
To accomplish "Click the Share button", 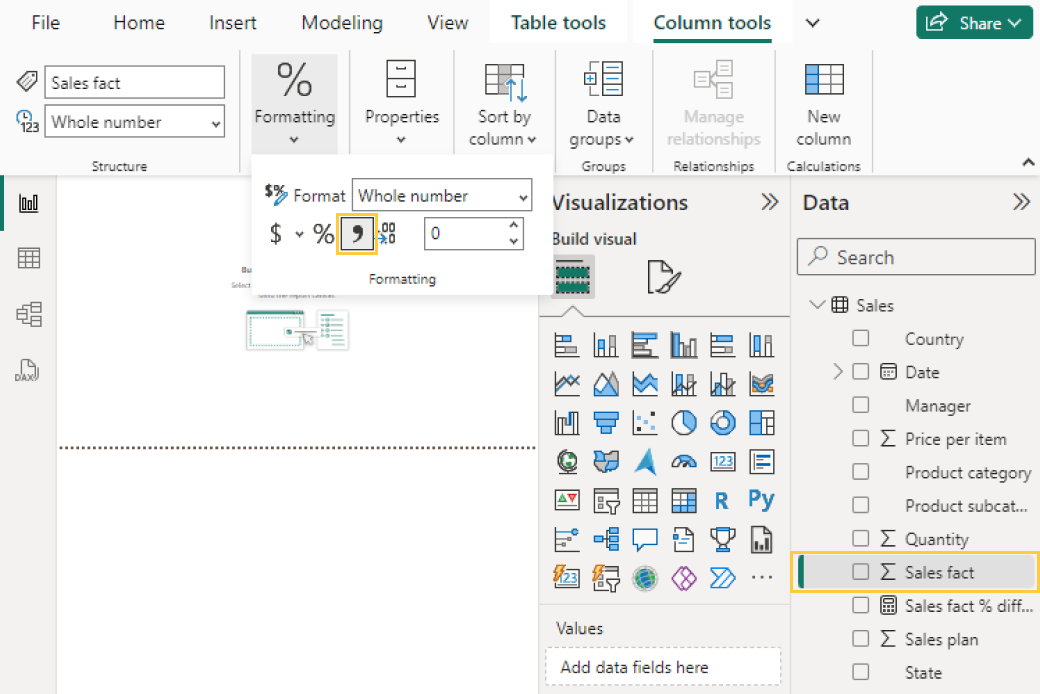I will 974,23.
